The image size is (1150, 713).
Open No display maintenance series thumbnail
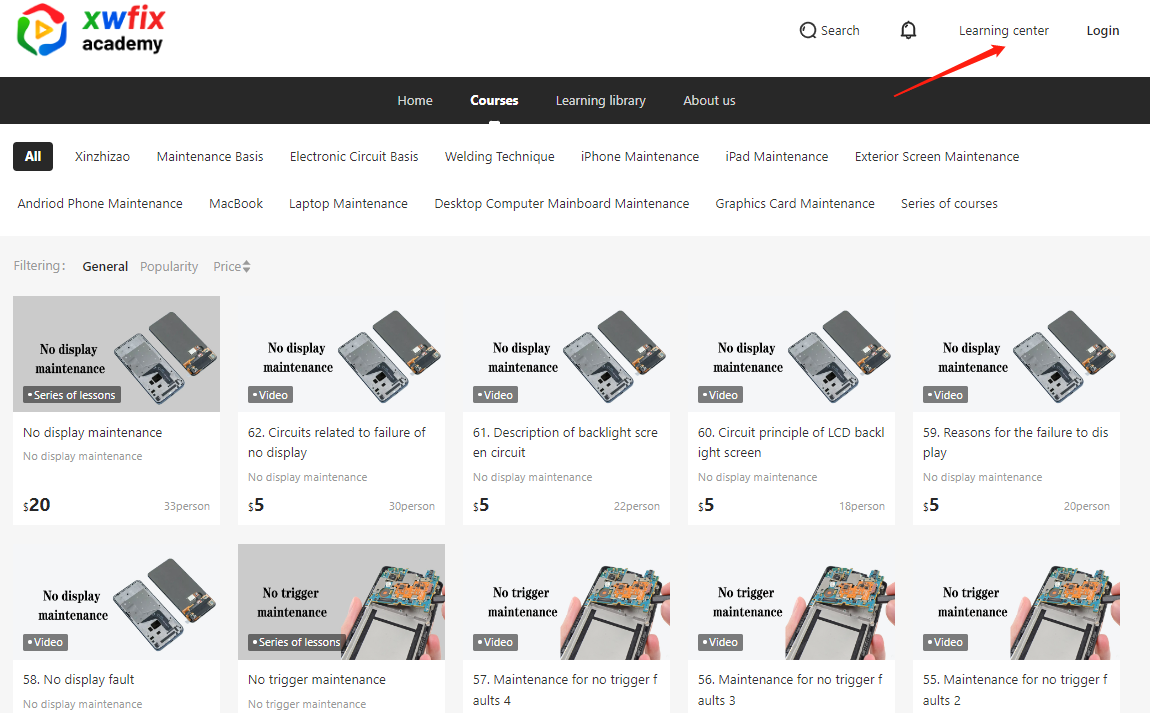[116, 353]
